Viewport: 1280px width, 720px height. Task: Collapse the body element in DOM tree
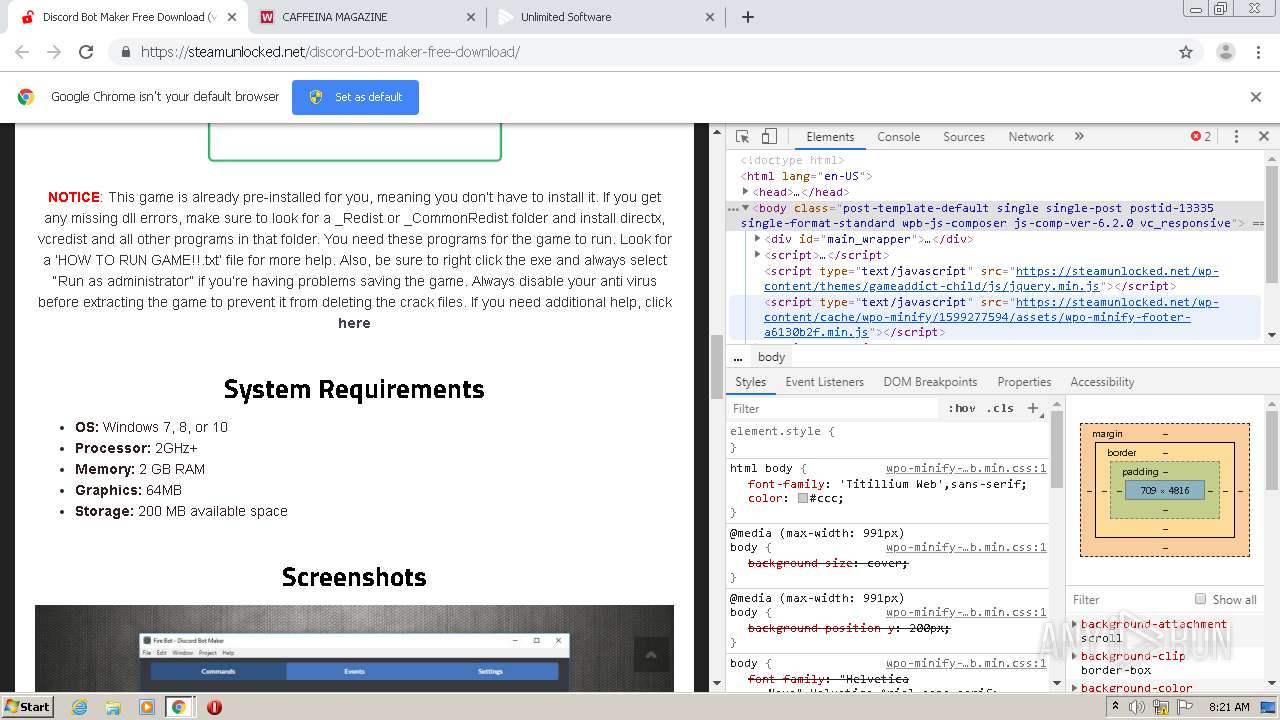click(x=745, y=208)
